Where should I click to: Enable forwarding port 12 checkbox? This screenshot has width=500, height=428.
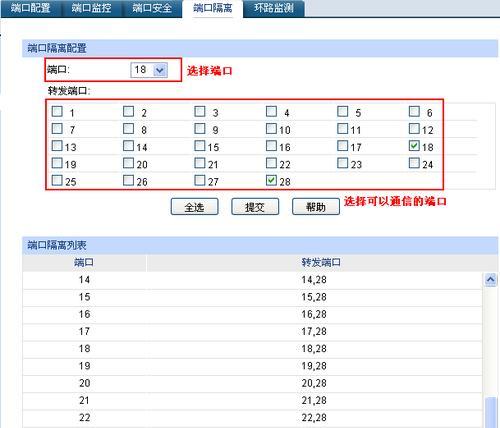[x=414, y=128]
